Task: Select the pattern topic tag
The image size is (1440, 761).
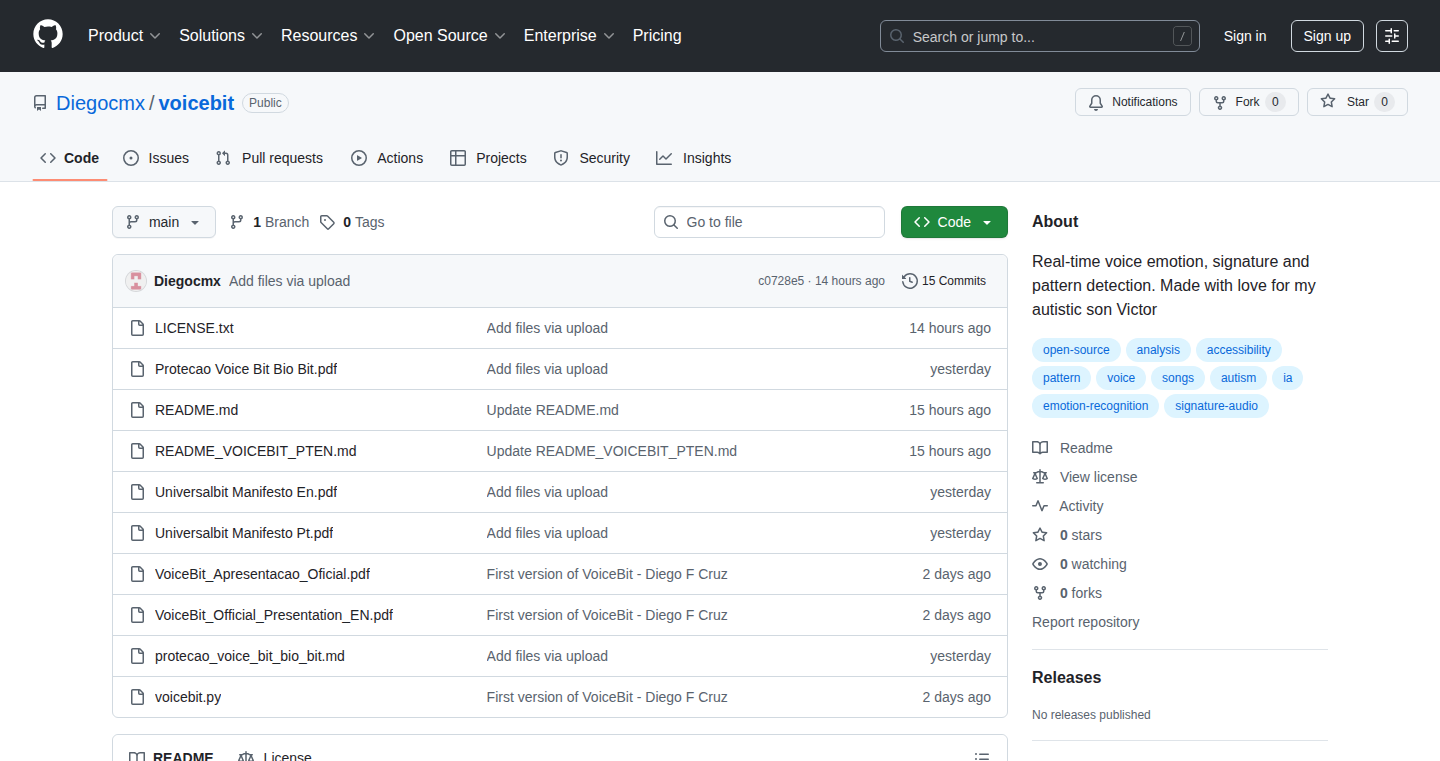Action: pyautogui.click(x=1062, y=378)
